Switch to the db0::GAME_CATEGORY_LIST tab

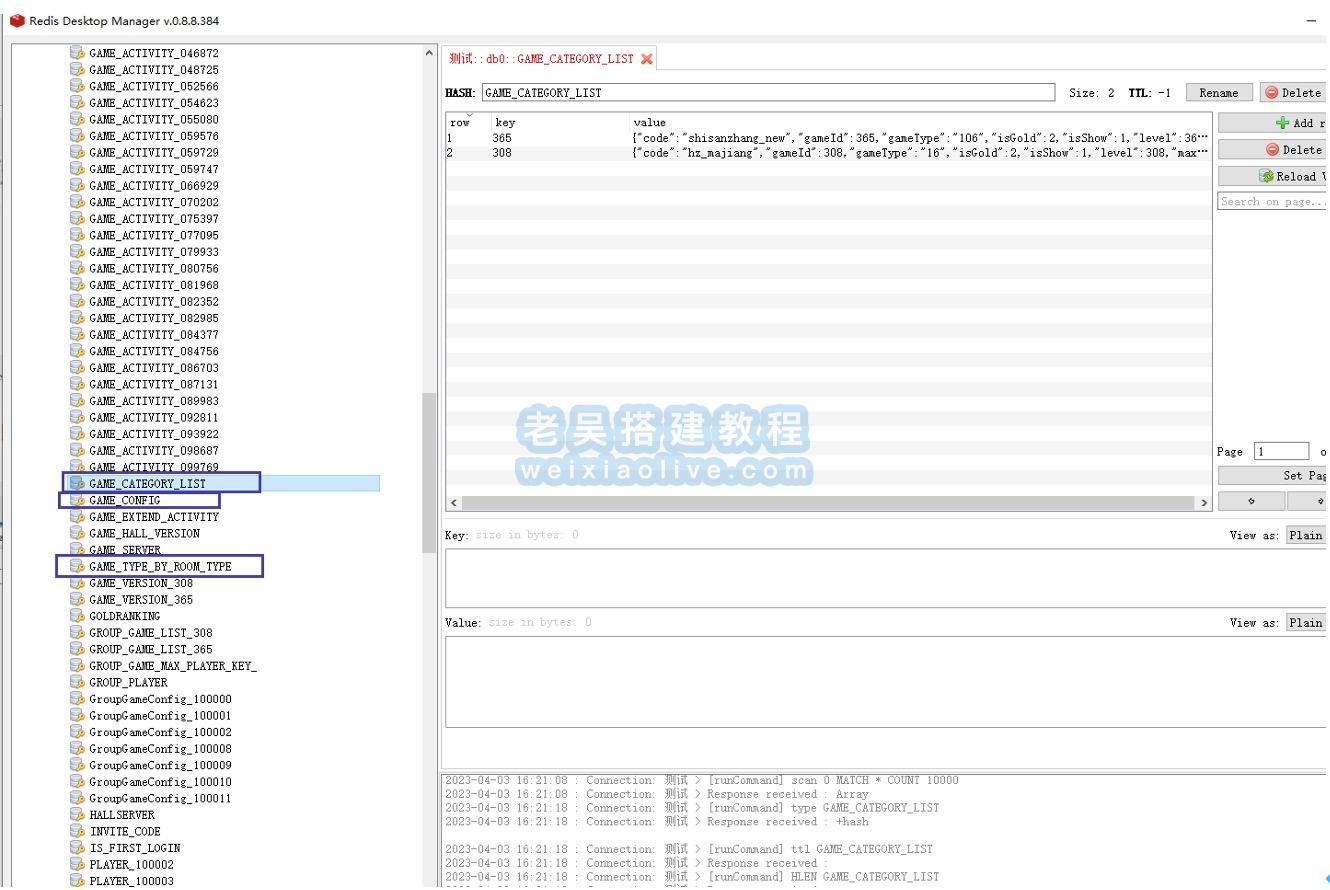click(x=541, y=59)
